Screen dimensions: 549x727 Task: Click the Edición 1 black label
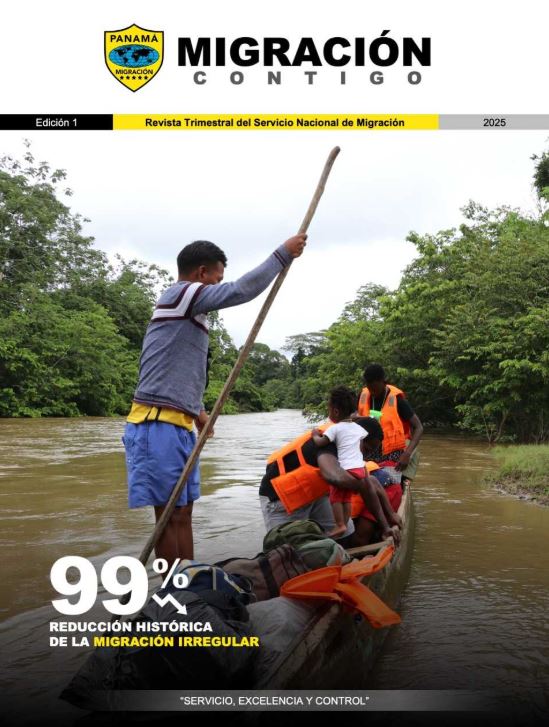(x=56, y=122)
